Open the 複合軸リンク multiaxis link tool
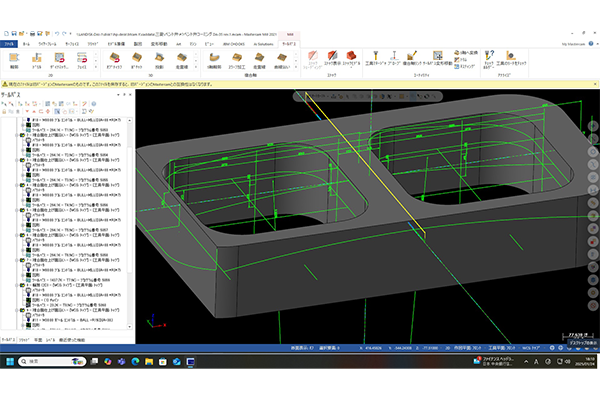This screenshot has height=400, width=600. tap(412, 58)
